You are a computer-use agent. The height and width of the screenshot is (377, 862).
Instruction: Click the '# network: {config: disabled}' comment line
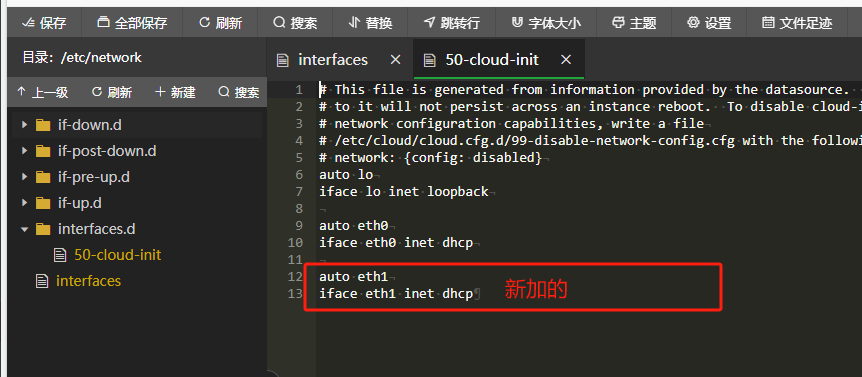coord(430,158)
